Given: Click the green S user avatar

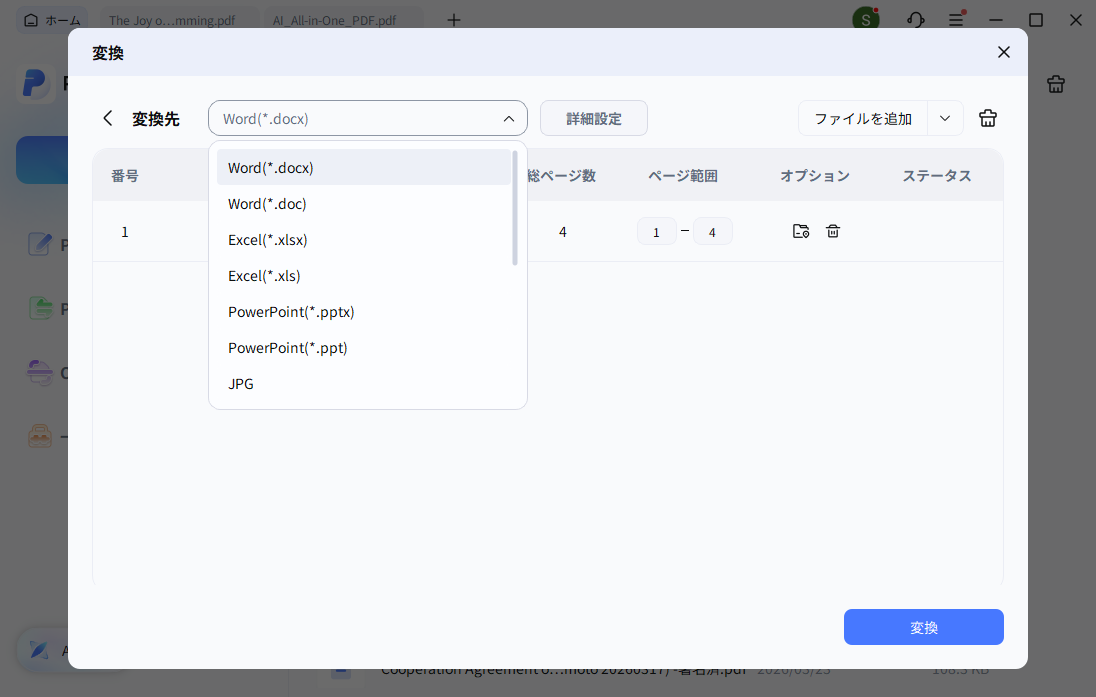Looking at the screenshot, I should tap(865, 20).
